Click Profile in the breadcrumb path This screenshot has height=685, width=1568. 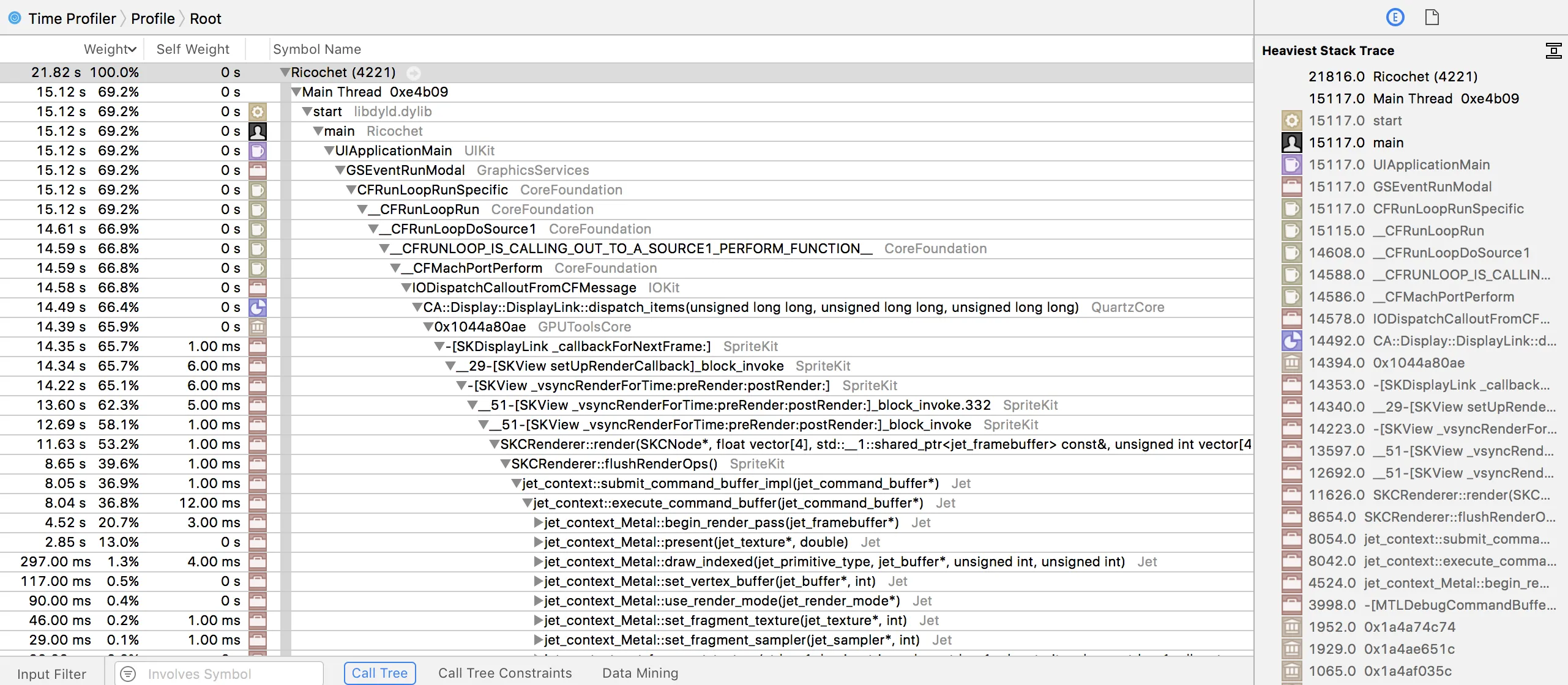pyautogui.click(x=152, y=18)
